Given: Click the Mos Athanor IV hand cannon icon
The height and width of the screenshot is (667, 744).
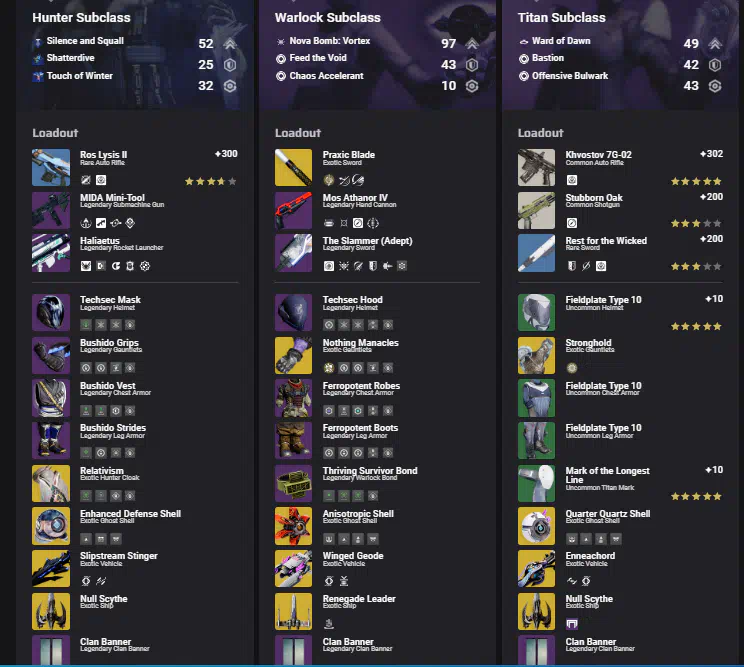Looking at the screenshot, I should pos(293,210).
